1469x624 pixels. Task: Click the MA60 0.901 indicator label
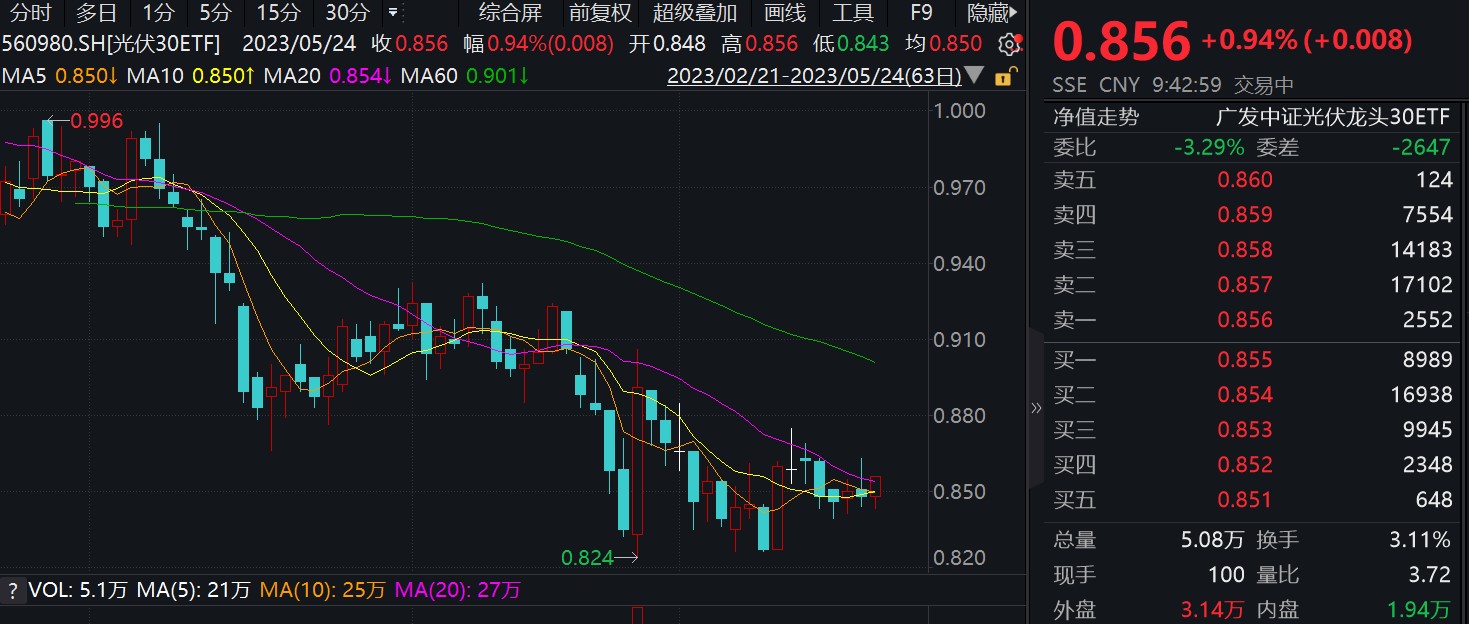tap(465, 76)
